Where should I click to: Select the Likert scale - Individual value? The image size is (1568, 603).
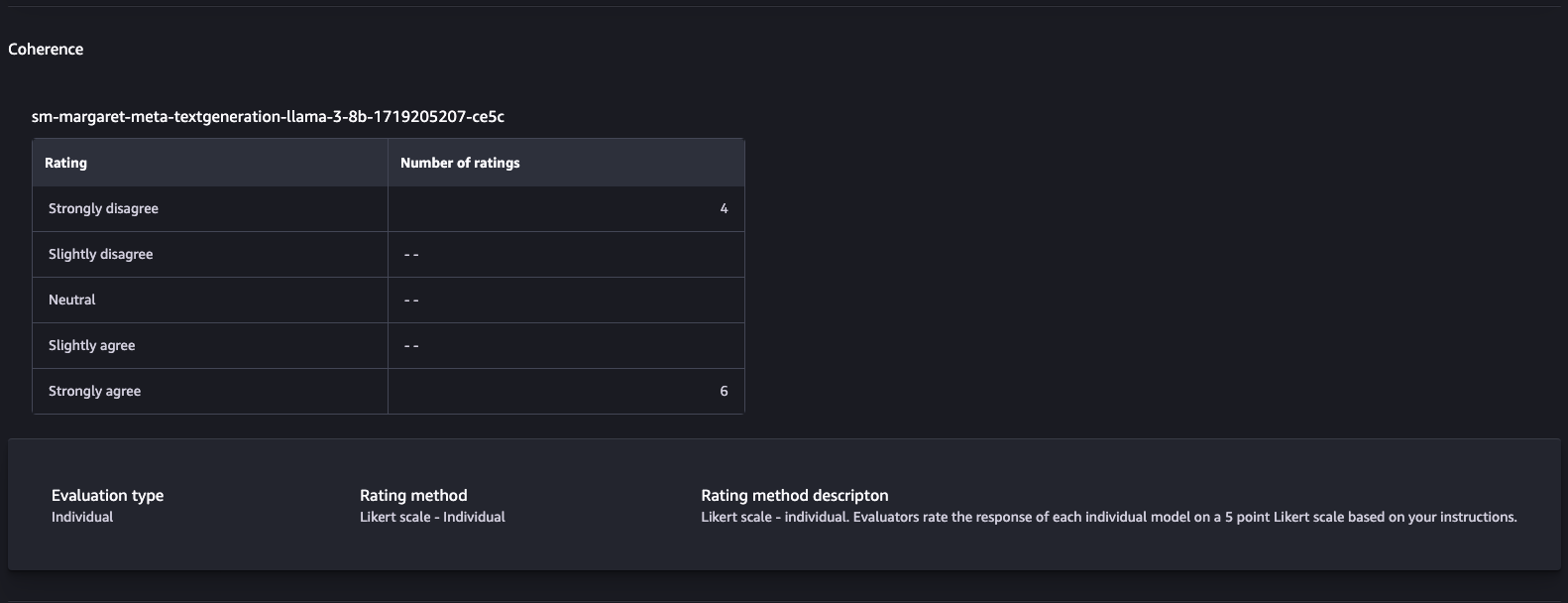click(432, 517)
